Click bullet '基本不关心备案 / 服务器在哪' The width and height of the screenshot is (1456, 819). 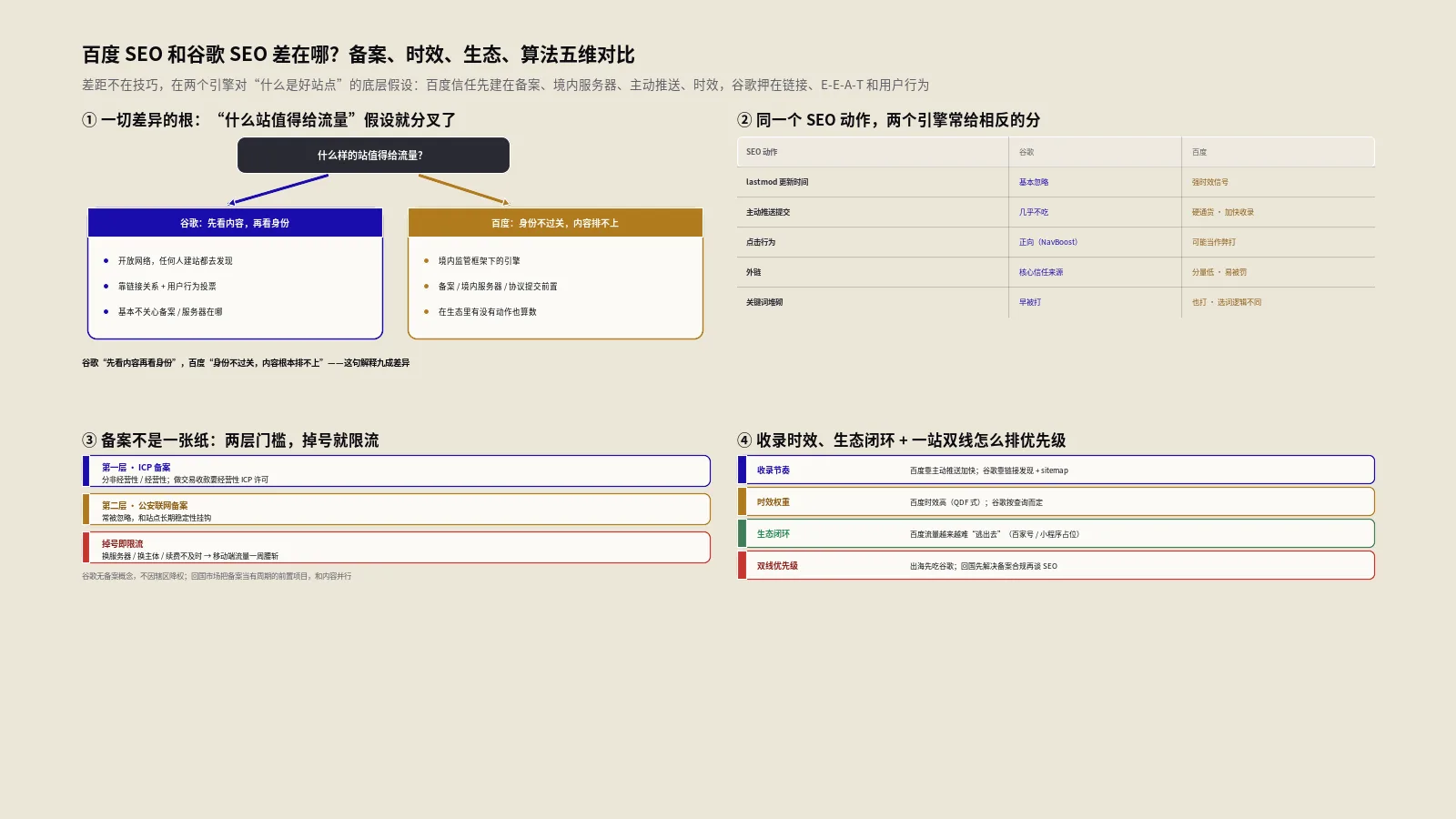[x=170, y=312]
